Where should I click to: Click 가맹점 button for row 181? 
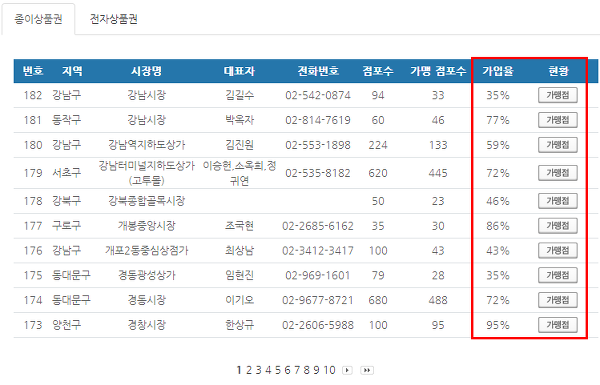(558, 120)
